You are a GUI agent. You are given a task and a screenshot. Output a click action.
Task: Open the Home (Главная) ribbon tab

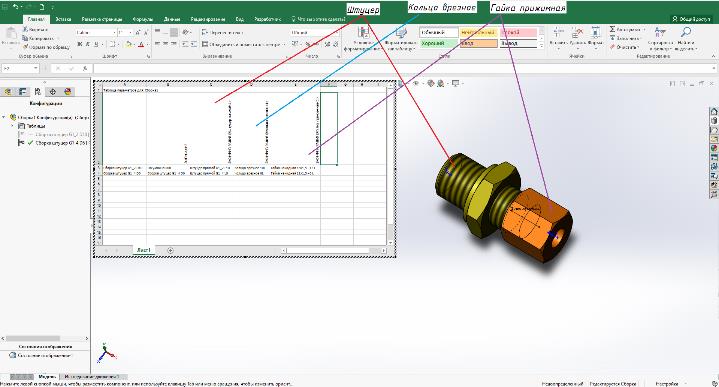(x=36, y=19)
